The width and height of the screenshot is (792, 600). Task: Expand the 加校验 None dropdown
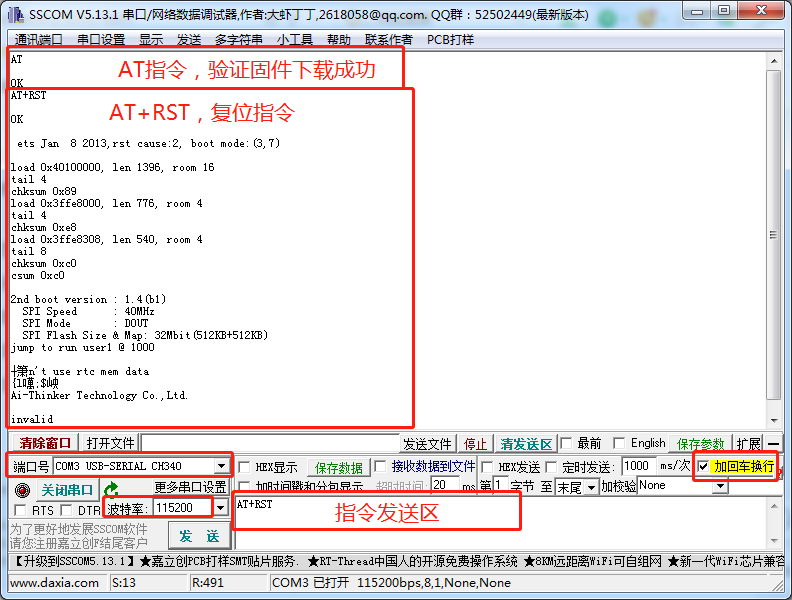point(721,486)
